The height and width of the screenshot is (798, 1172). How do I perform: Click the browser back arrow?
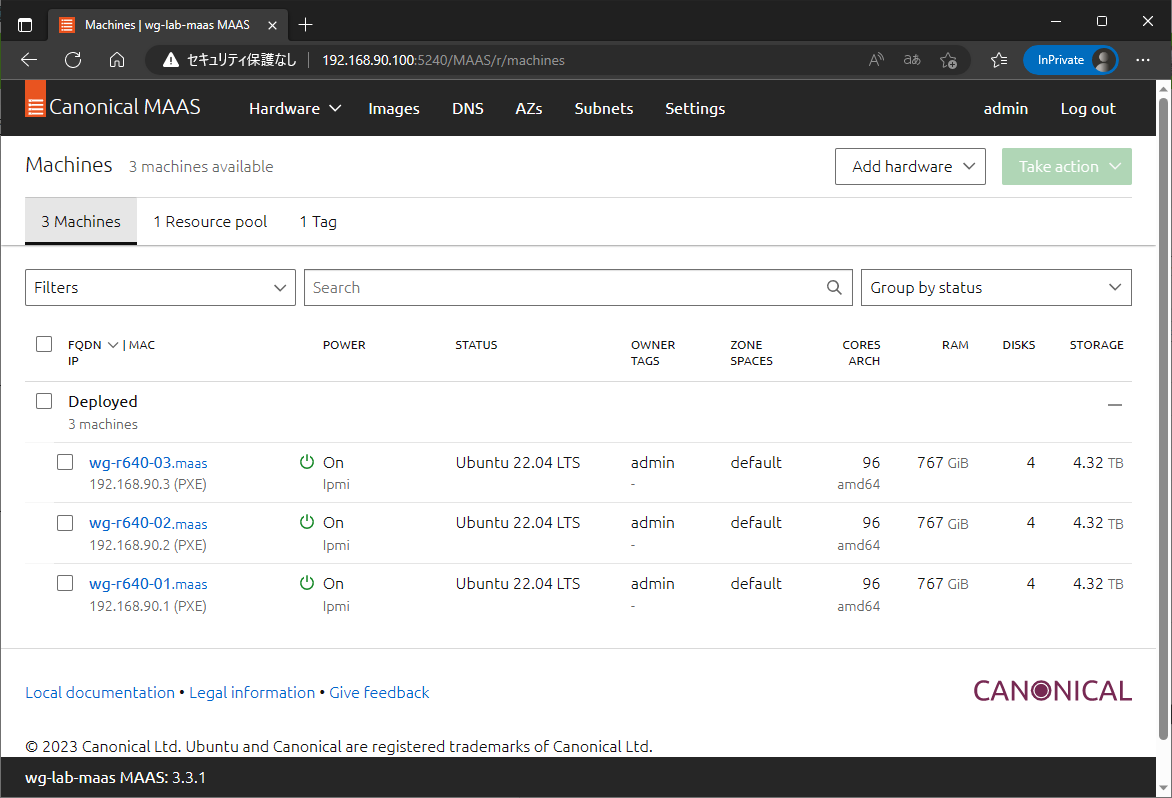pos(29,60)
